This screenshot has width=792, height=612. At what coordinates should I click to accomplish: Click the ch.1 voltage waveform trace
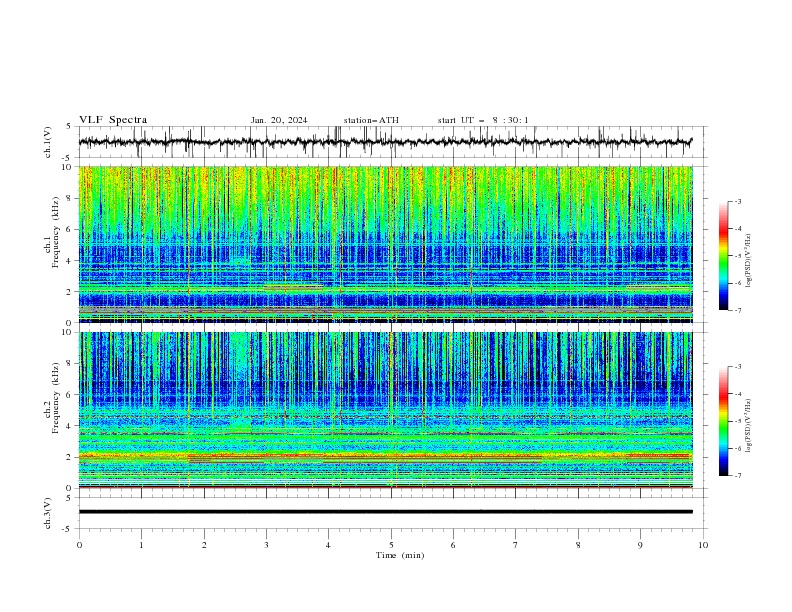(x=385, y=142)
